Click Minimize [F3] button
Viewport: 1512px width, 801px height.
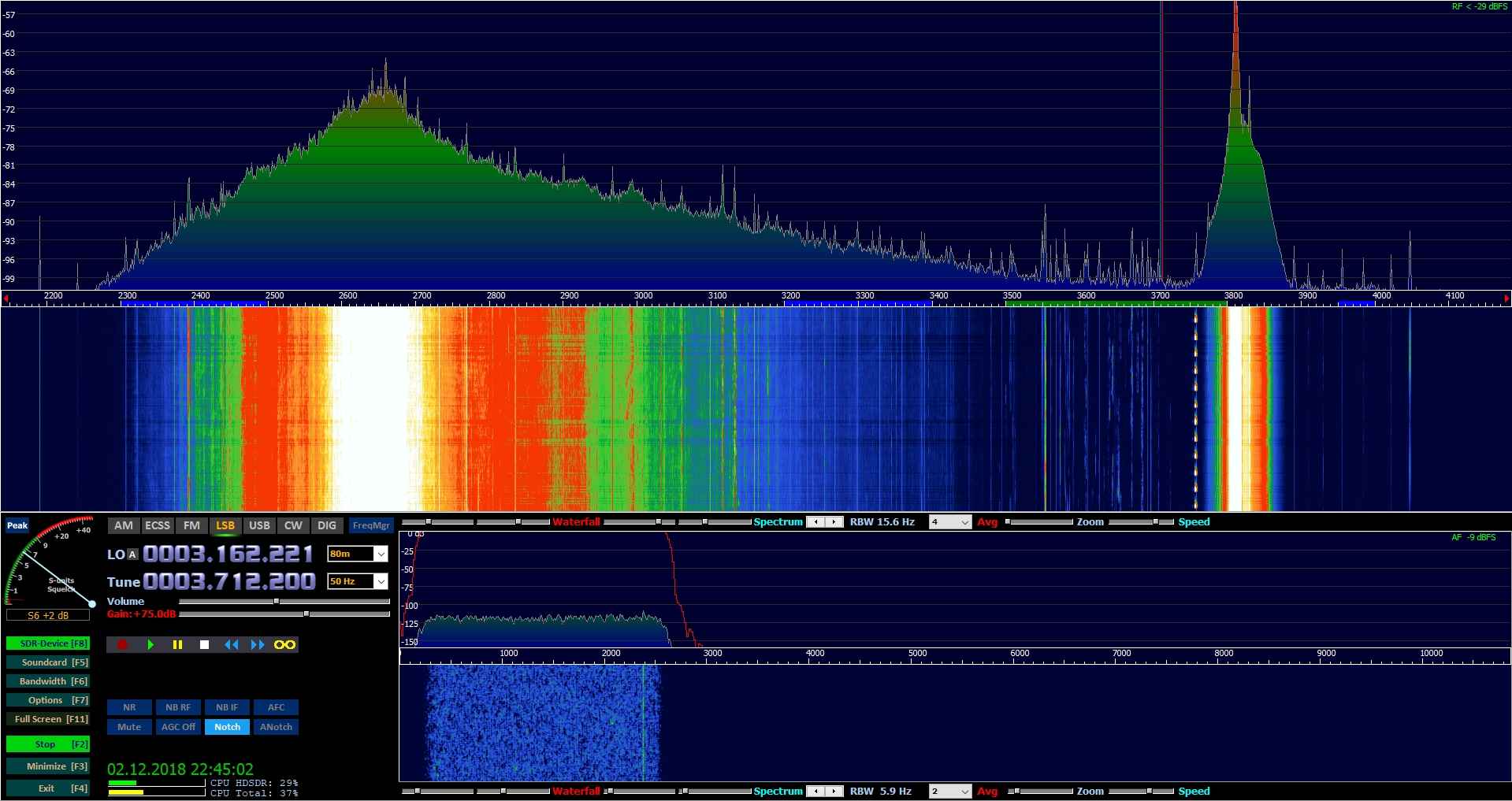pyautogui.click(x=48, y=766)
